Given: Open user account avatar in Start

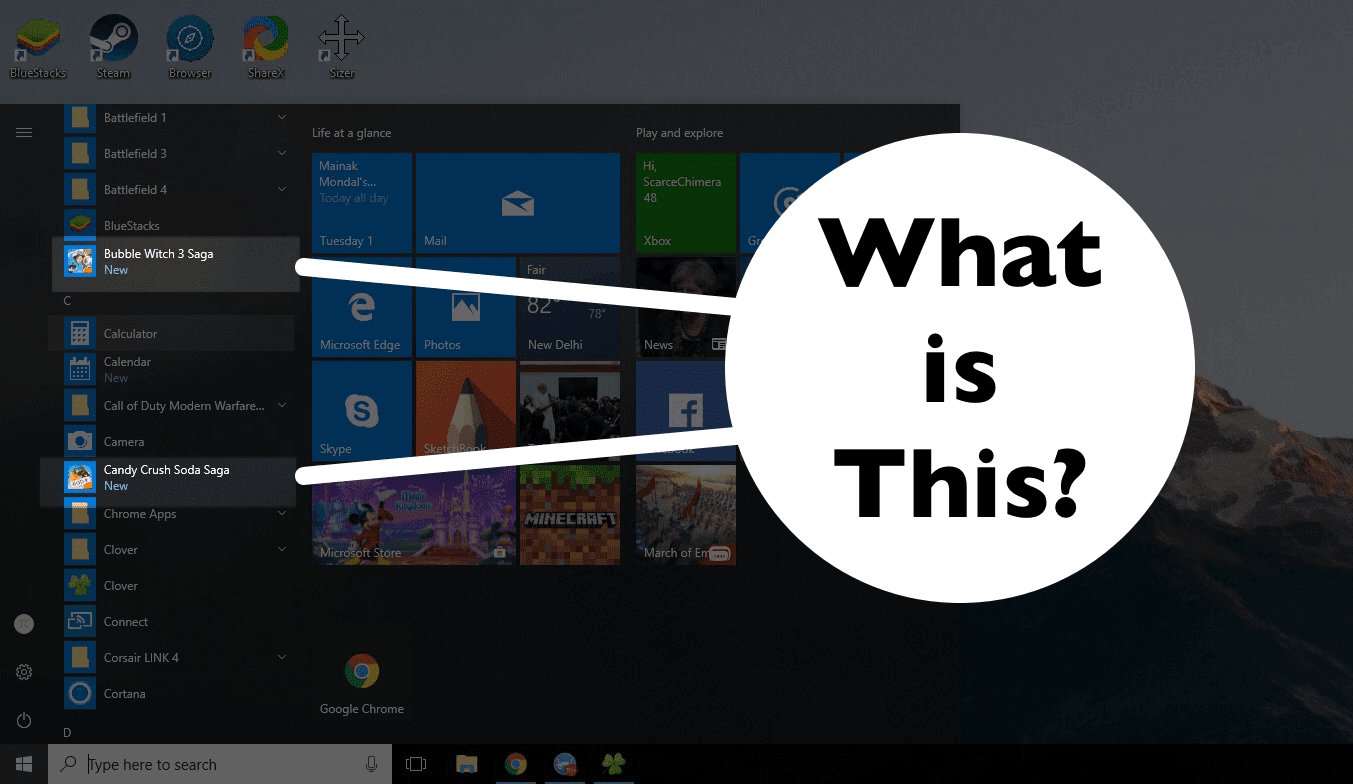Looking at the screenshot, I should (x=24, y=624).
